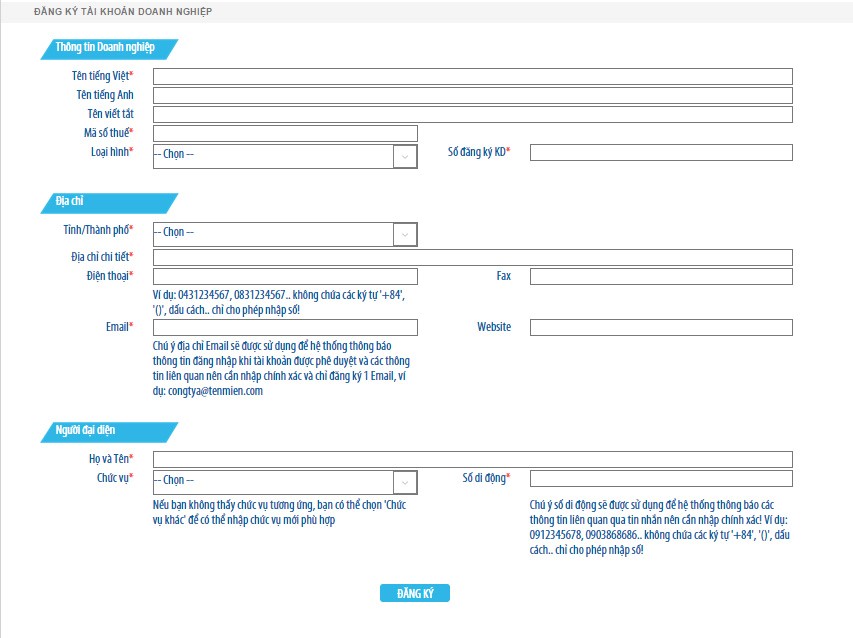The height and width of the screenshot is (638, 853).
Task: Click the Tên tiếng Anh input field
Action: pos(472,95)
